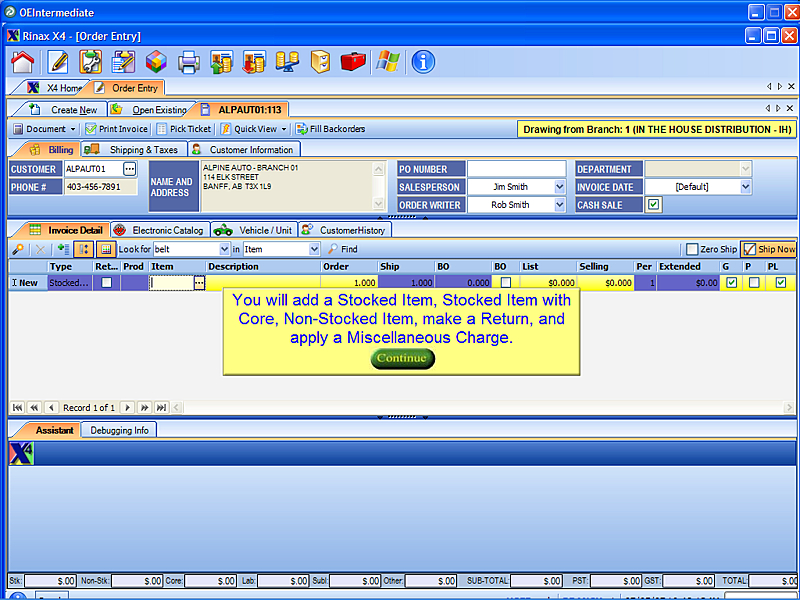The width and height of the screenshot is (800, 600).
Task: Go to the last record
Action: 161,408
